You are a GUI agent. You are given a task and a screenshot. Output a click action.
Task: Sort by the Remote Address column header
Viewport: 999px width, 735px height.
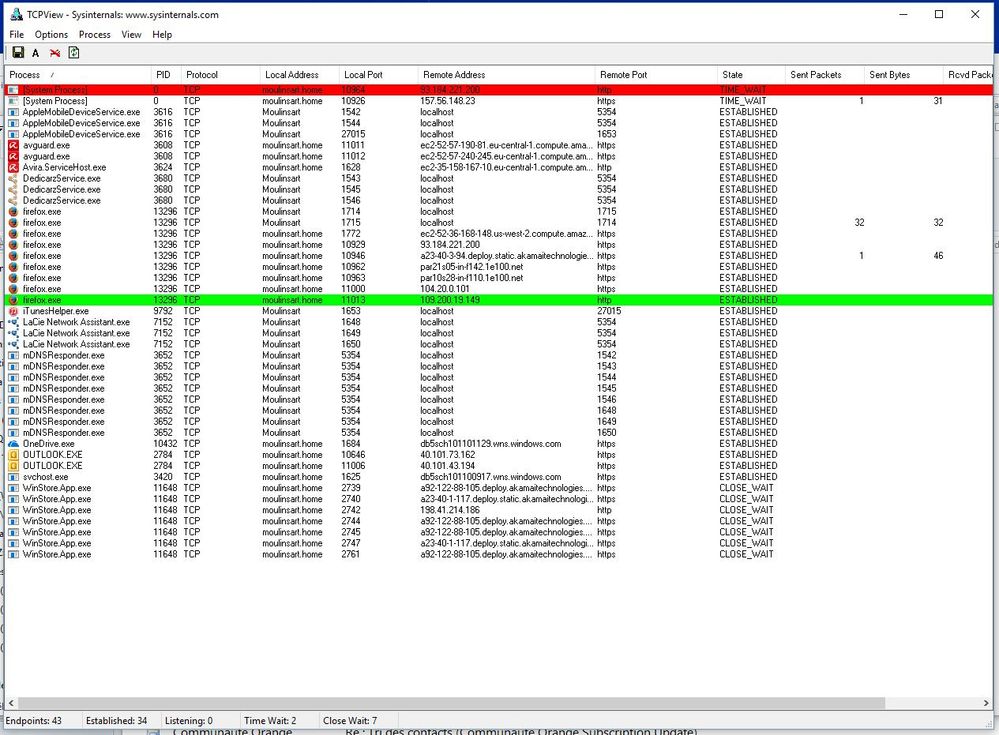507,75
